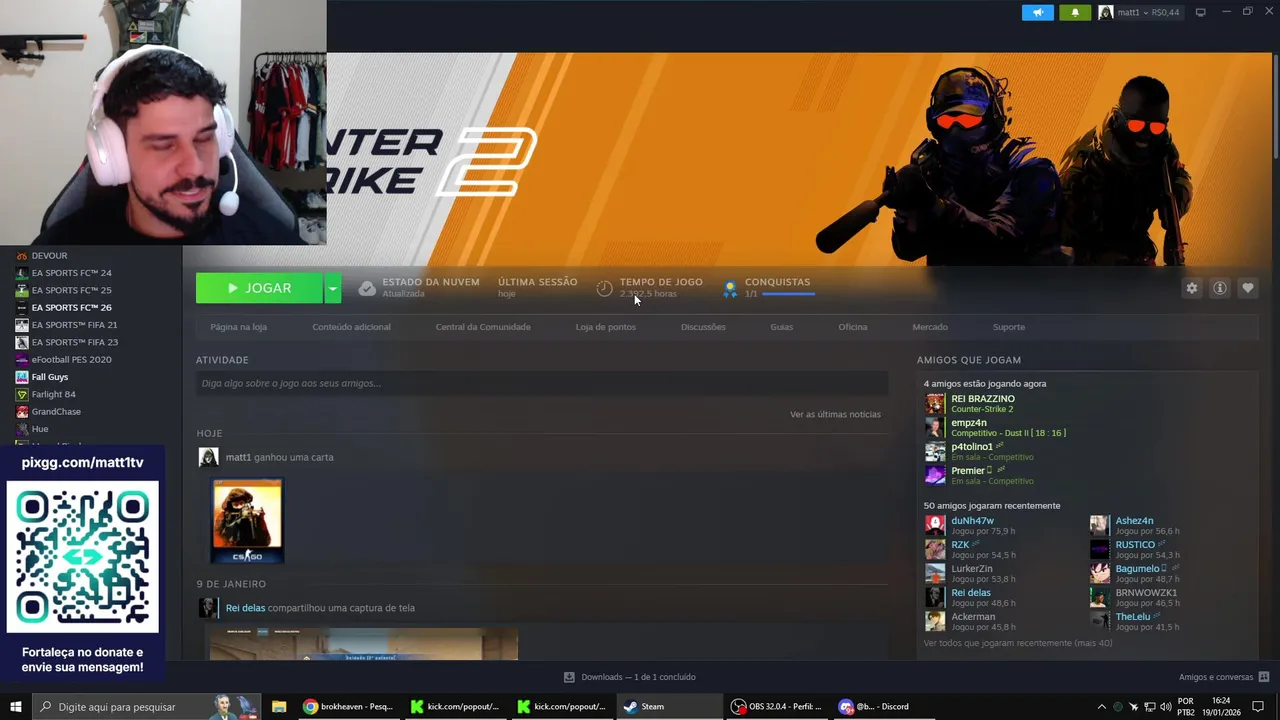The image size is (1280, 720).
Task: Click the matt1 profile avatar at top
Action: [1106, 12]
